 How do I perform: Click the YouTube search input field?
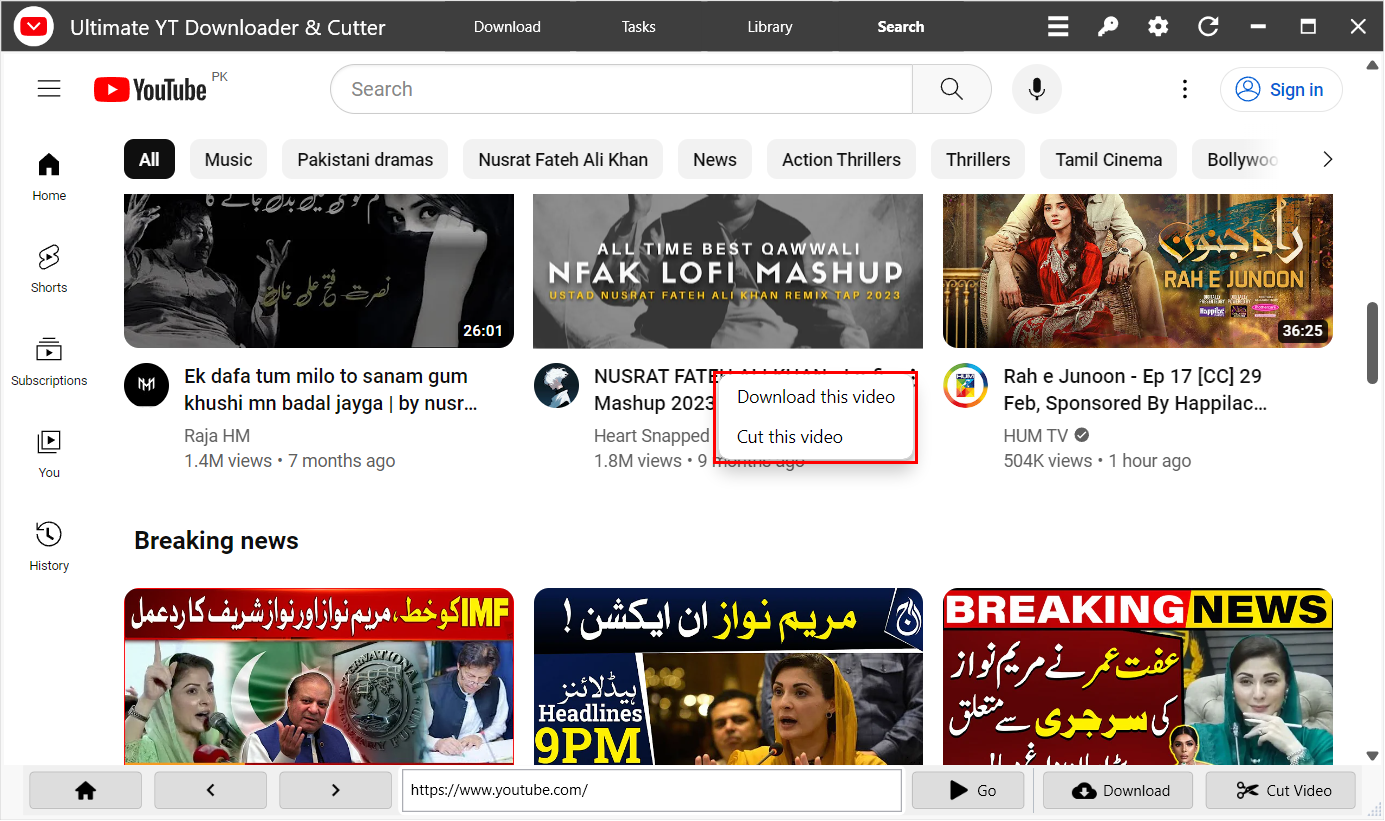pos(621,89)
